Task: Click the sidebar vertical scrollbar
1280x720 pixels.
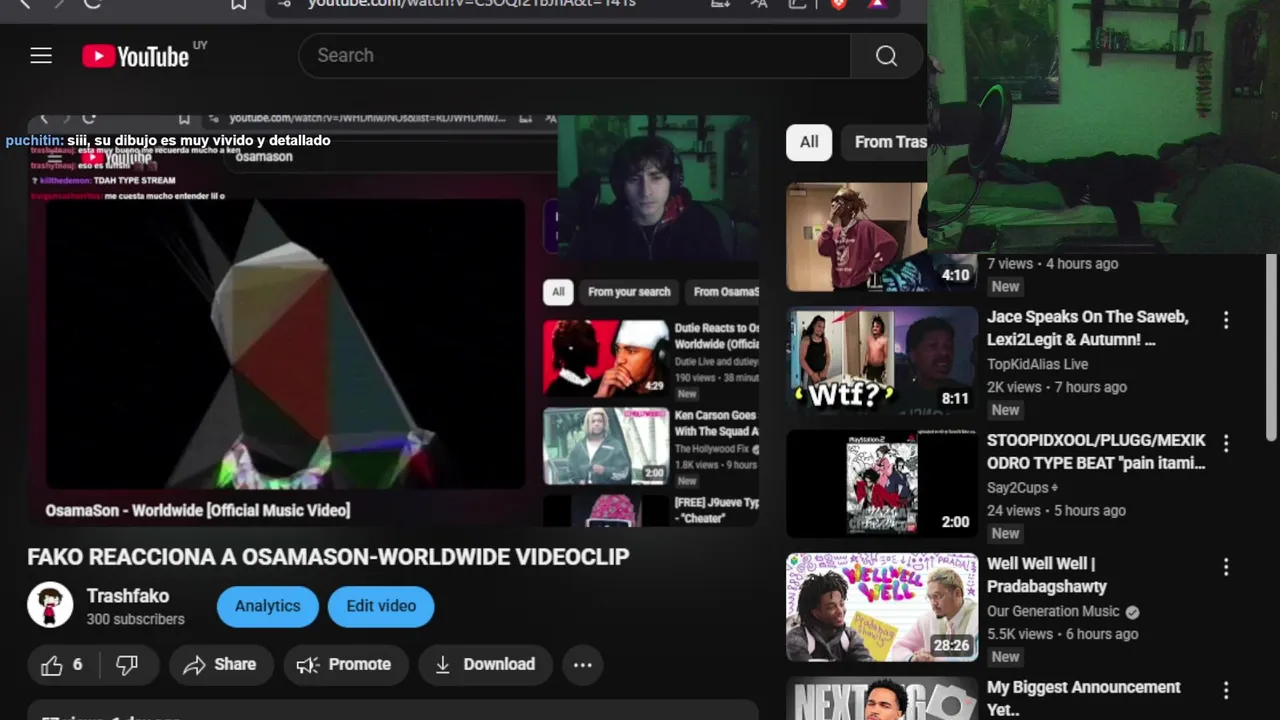Action: [x=1272, y=345]
